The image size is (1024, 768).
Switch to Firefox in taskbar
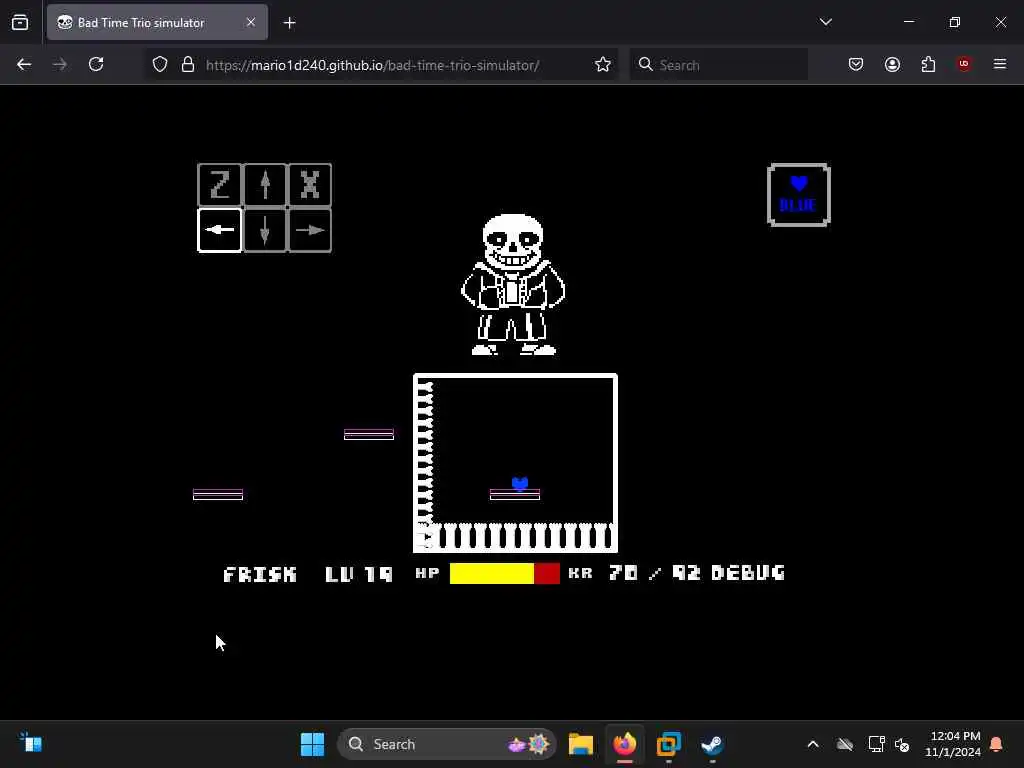click(625, 744)
